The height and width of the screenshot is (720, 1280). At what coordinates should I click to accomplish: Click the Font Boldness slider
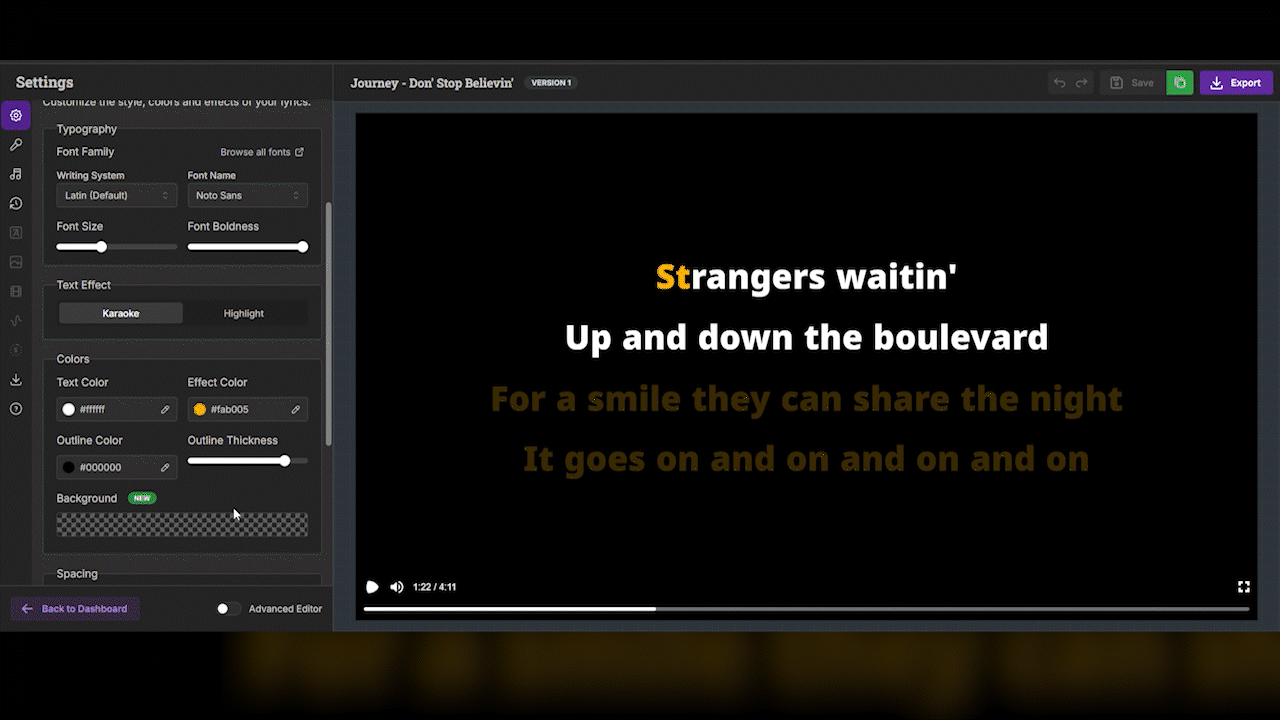click(x=248, y=247)
